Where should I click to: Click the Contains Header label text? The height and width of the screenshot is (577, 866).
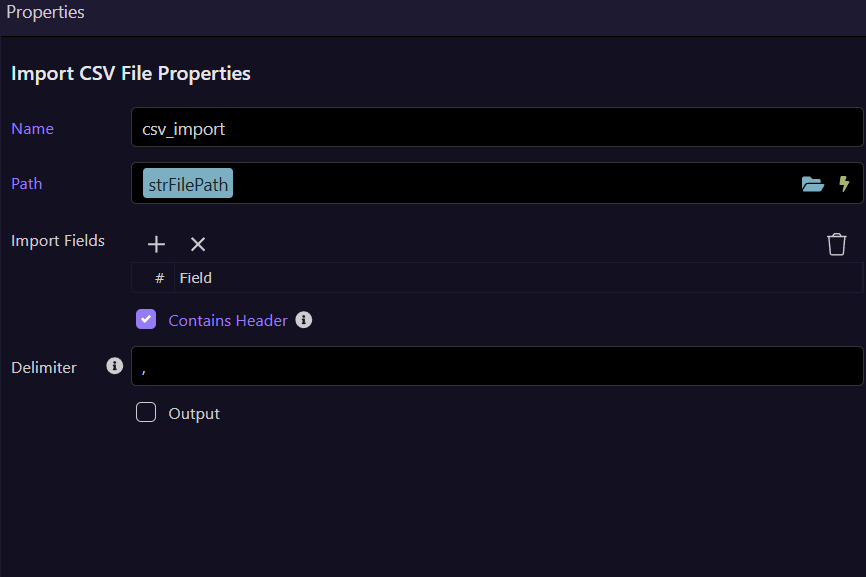click(228, 321)
